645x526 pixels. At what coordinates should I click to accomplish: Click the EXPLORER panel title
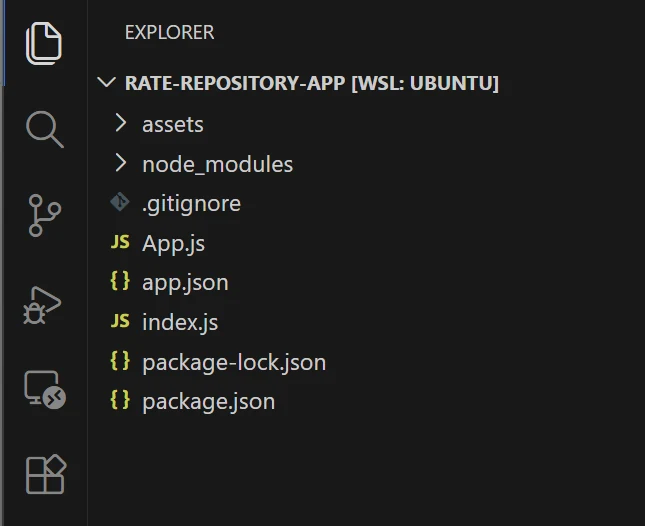click(x=169, y=32)
